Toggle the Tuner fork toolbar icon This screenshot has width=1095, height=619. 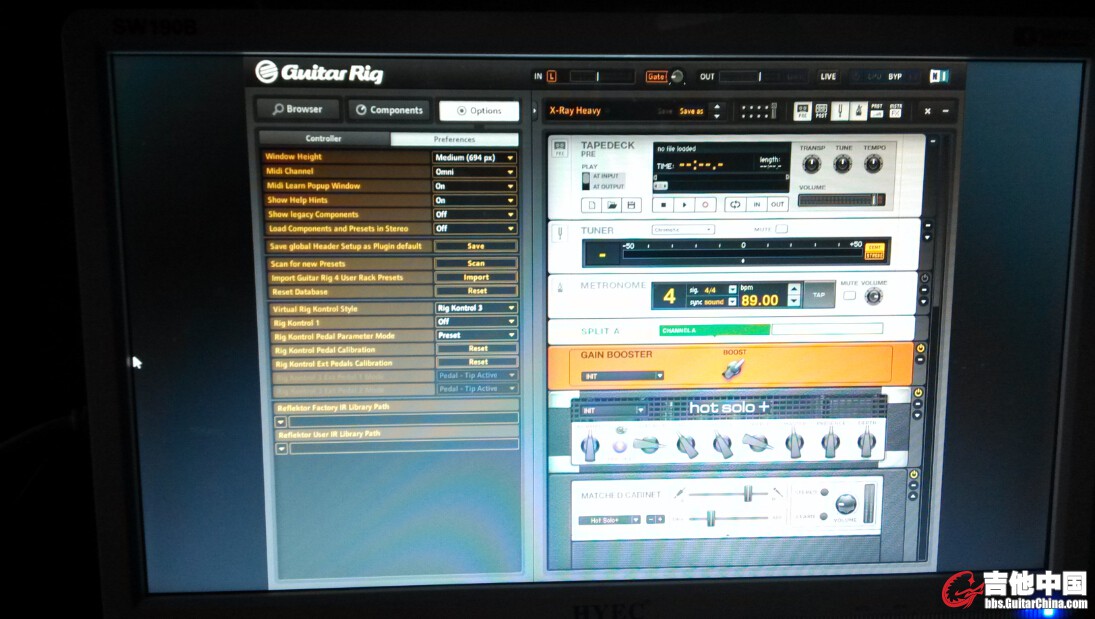[x=839, y=110]
